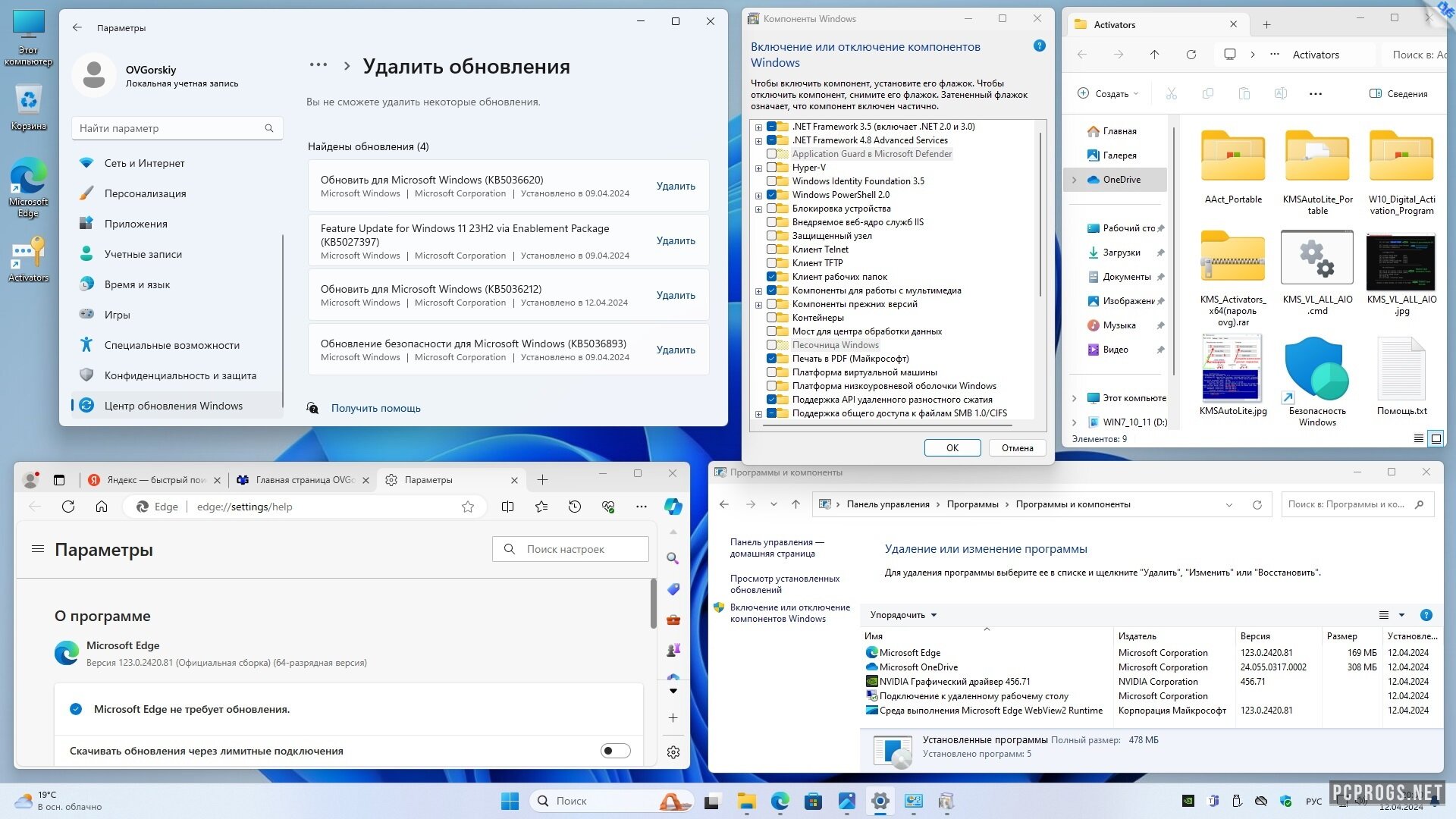Image resolution: width=1456 pixels, height=819 pixels.
Task: Click refresh icon in Programs and Features address bar
Action: tap(1257, 504)
